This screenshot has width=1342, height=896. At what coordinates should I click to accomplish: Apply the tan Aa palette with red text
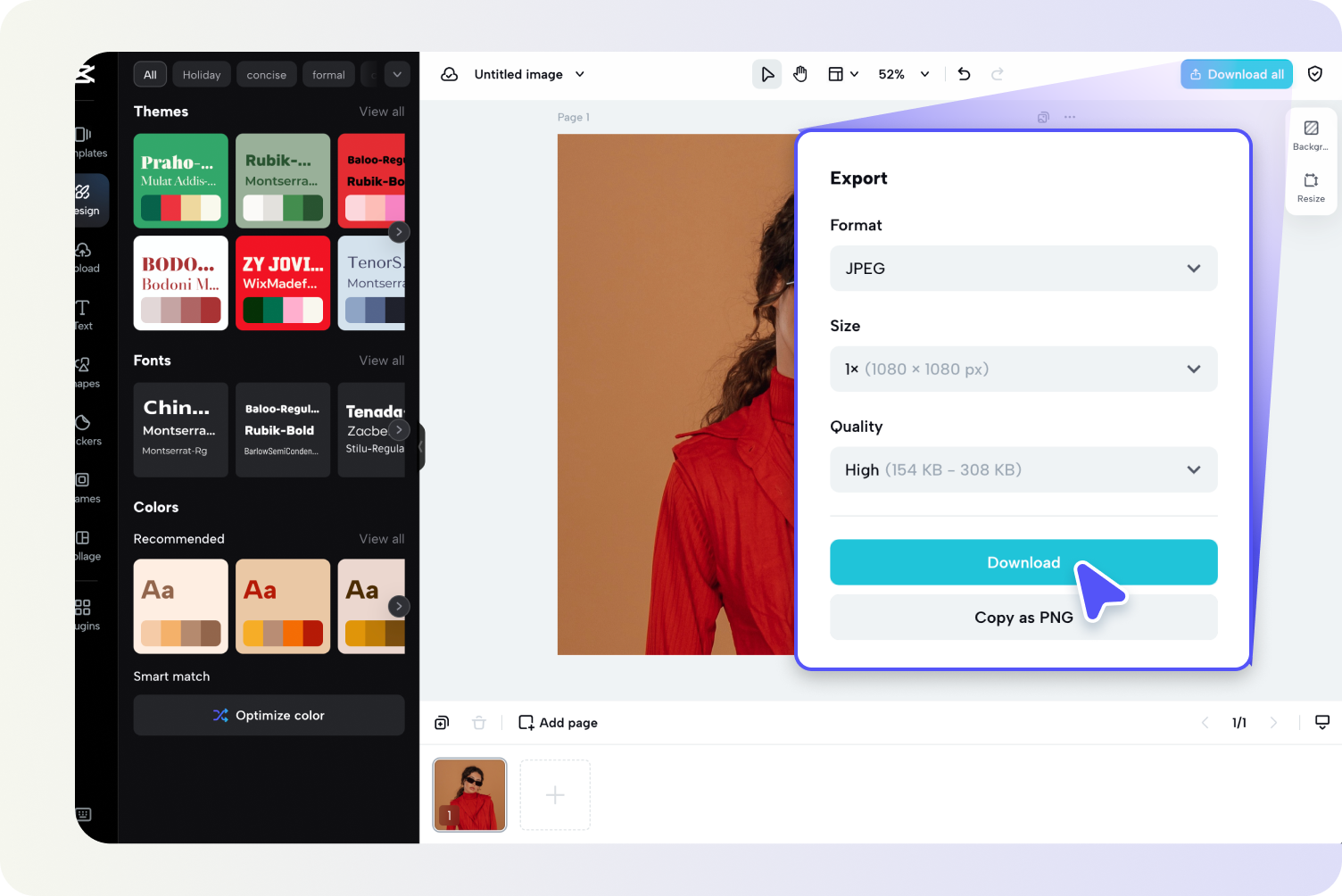click(x=283, y=607)
